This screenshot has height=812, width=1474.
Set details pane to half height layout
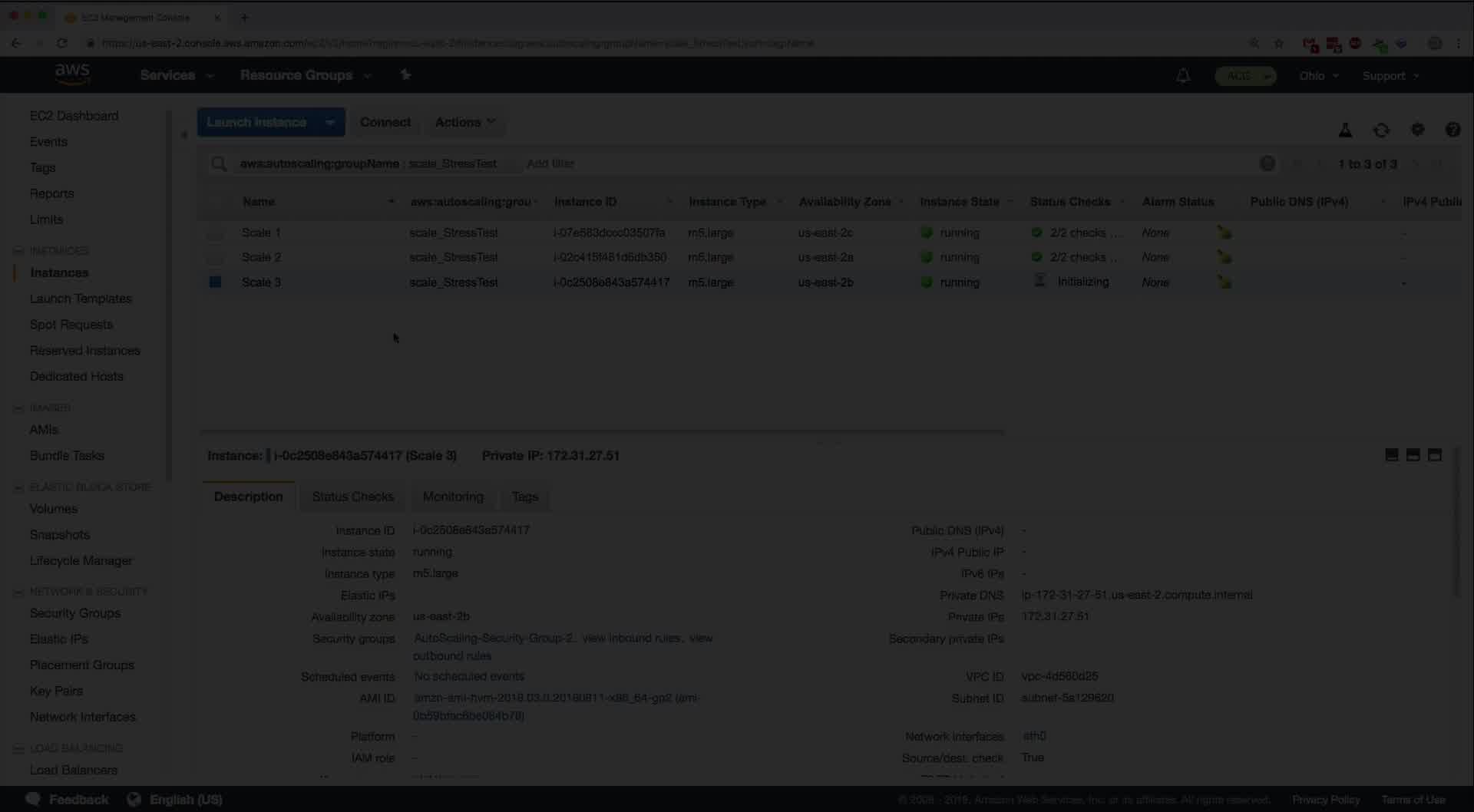pyautogui.click(x=1413, y=455)
